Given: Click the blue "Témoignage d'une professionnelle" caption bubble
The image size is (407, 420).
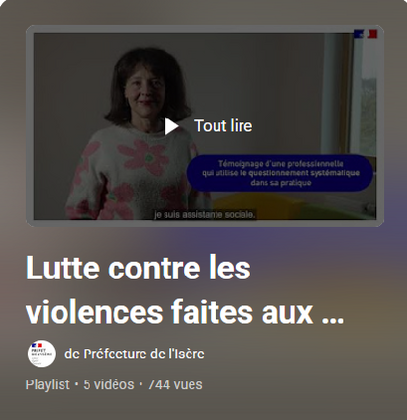Looking at the screenshot, I should 280,173.
